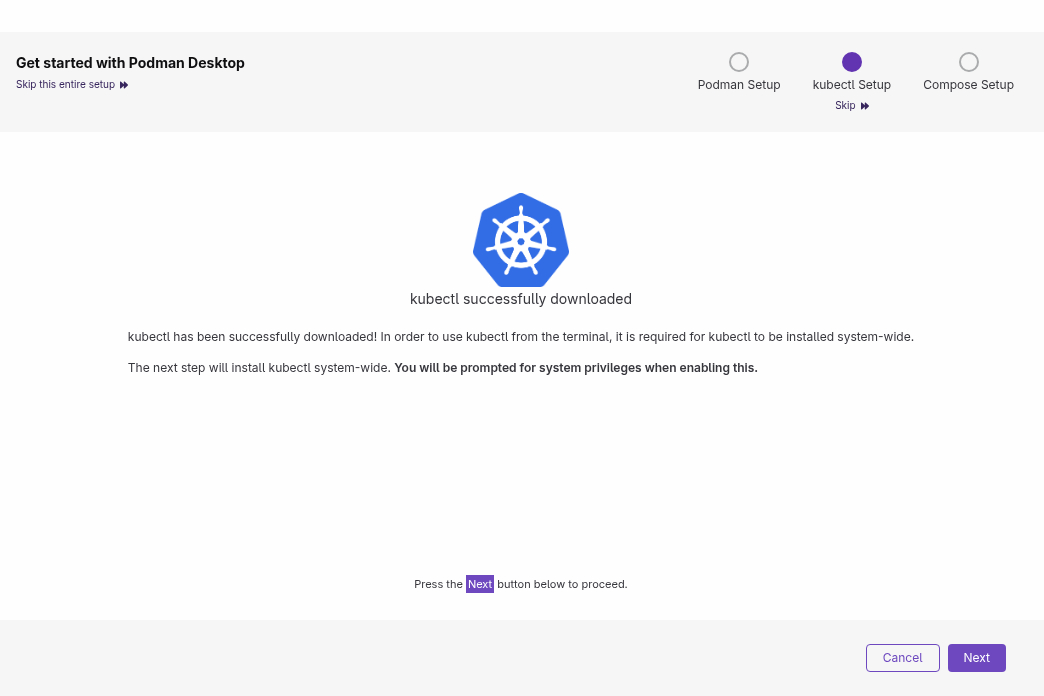Click the Compose Setup step label
1044x696 pixels.
[968, 85]
